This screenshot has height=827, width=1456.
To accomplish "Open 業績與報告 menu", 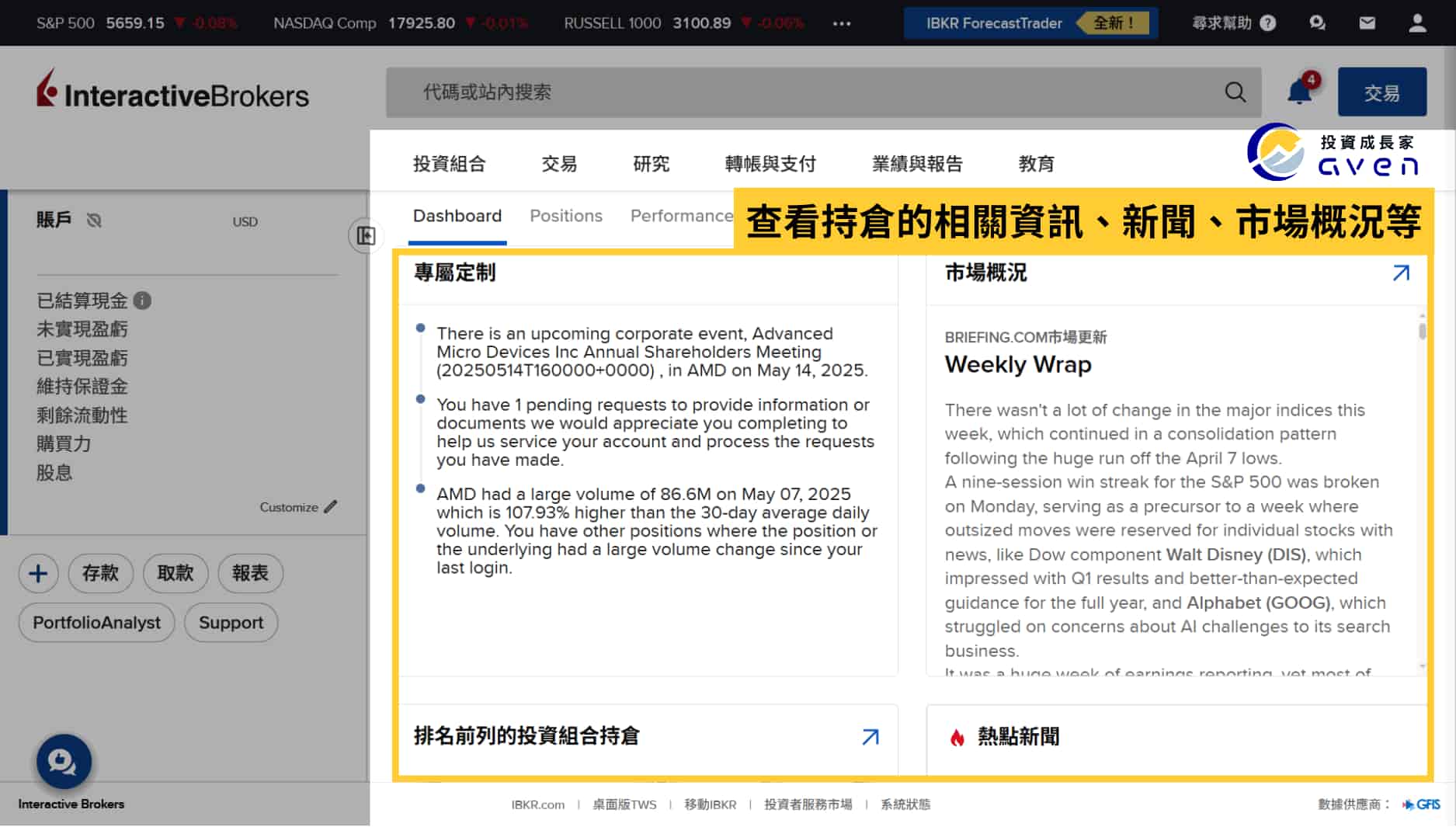I will point(917,164).
